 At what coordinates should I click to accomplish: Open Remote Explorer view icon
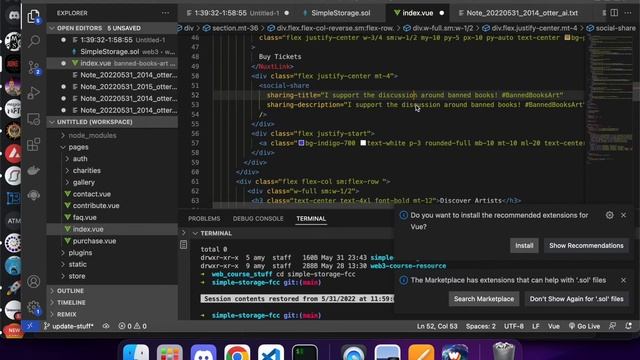point(33,119)
